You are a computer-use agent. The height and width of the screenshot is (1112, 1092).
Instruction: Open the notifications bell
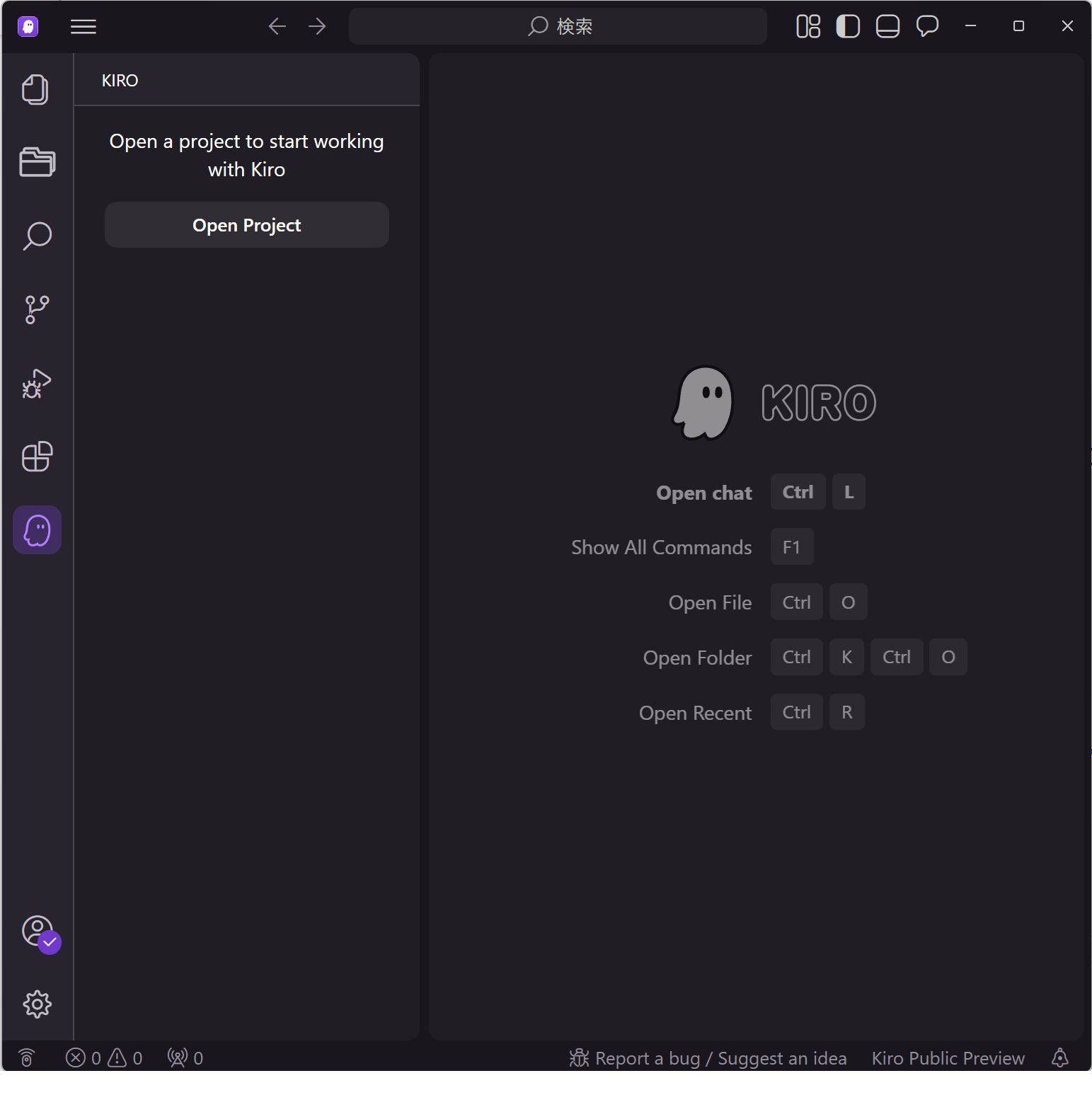click(1059, 1058)
